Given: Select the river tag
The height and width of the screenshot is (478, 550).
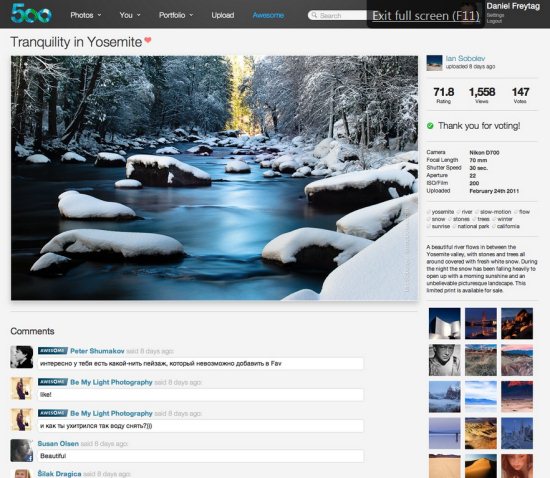Looking at the screenshot, I should pos(467,212).
